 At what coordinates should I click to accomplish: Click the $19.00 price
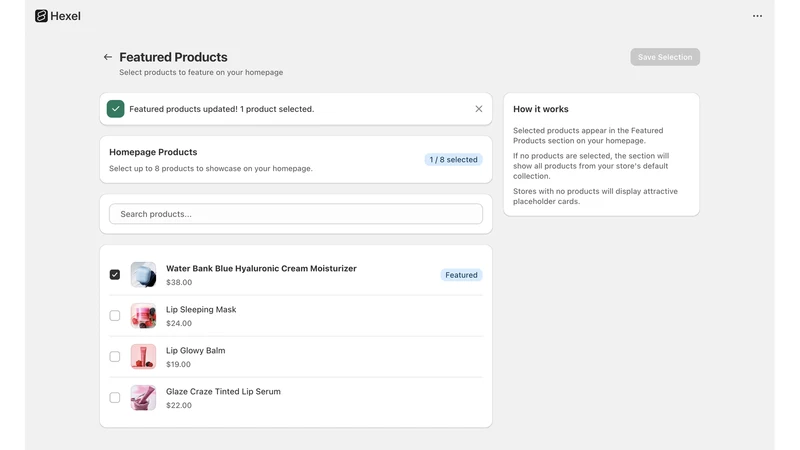pyautogui.click(x=179, y=364)
